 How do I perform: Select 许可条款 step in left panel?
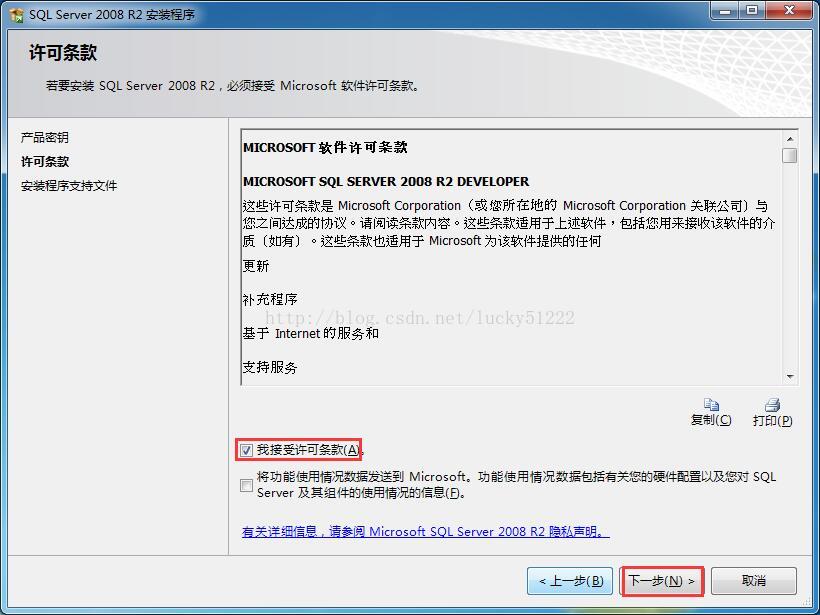[45, 162]
